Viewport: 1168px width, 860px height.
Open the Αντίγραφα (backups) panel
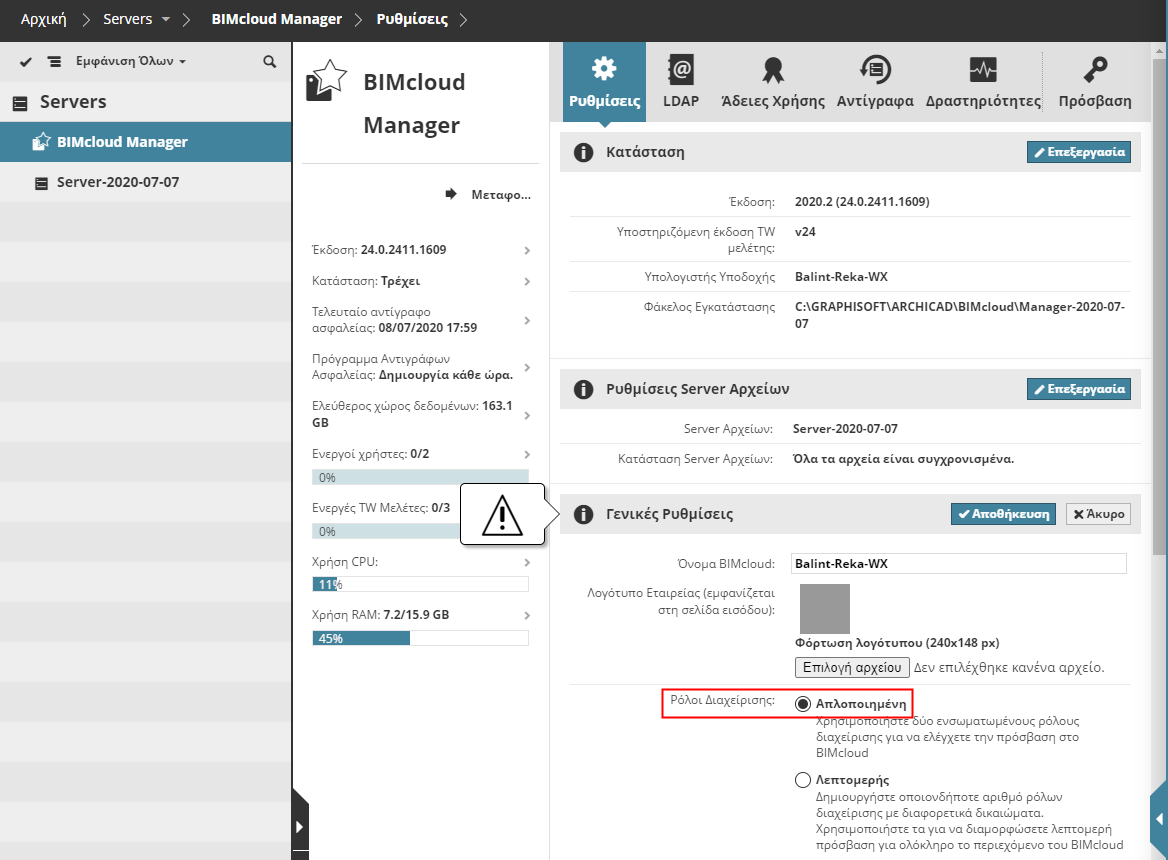[x=875, y=80]
